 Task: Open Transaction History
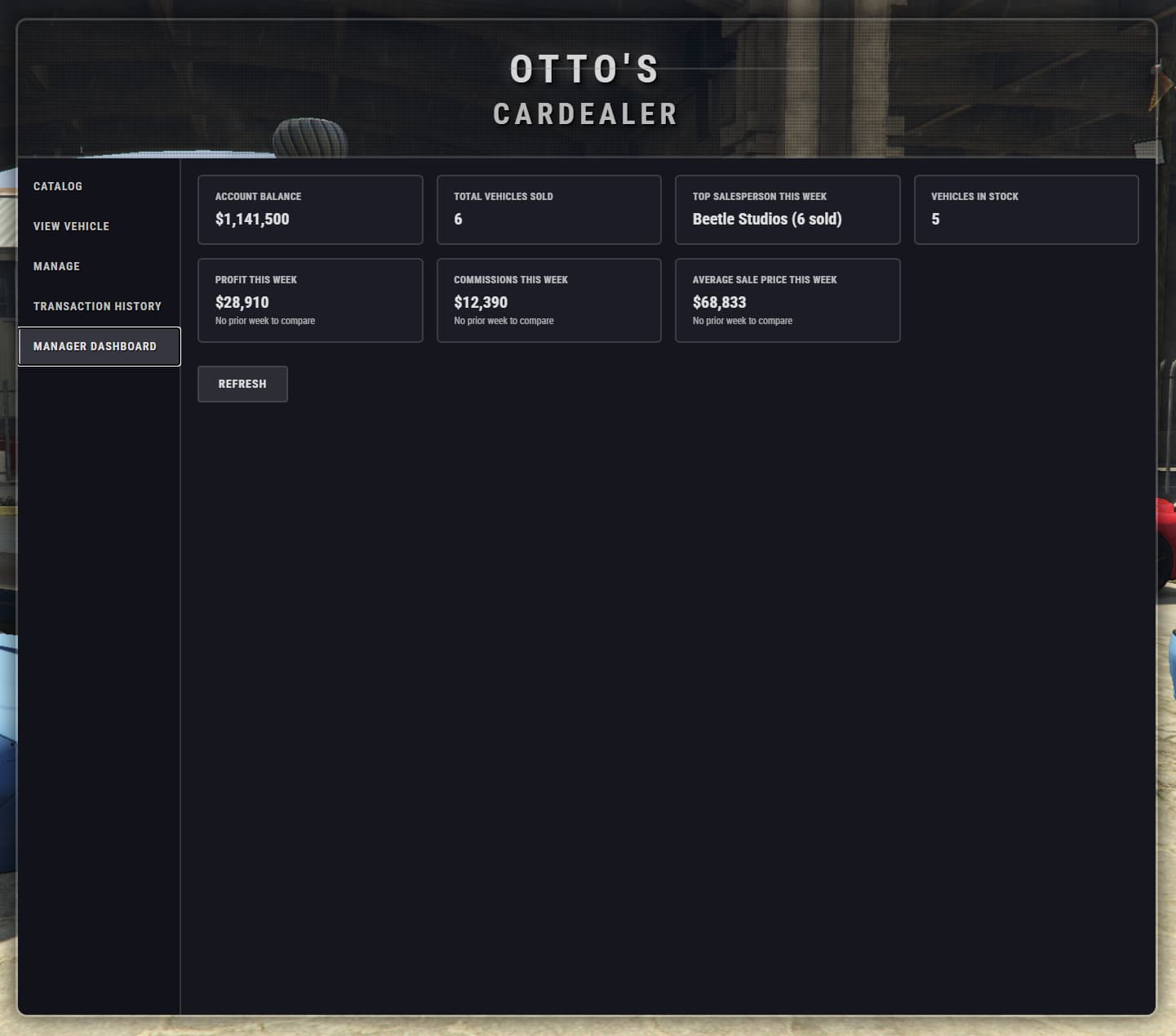(97, 306)
